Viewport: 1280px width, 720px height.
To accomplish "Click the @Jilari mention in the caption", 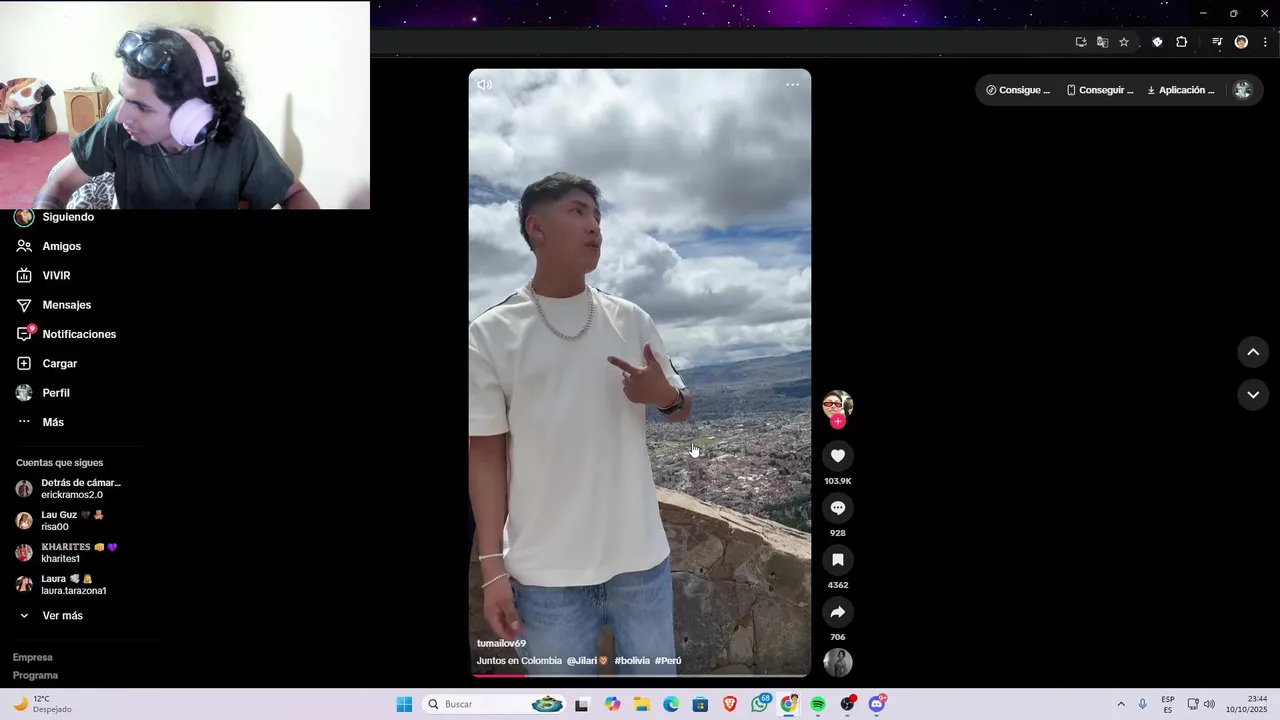I will [587, 661].
